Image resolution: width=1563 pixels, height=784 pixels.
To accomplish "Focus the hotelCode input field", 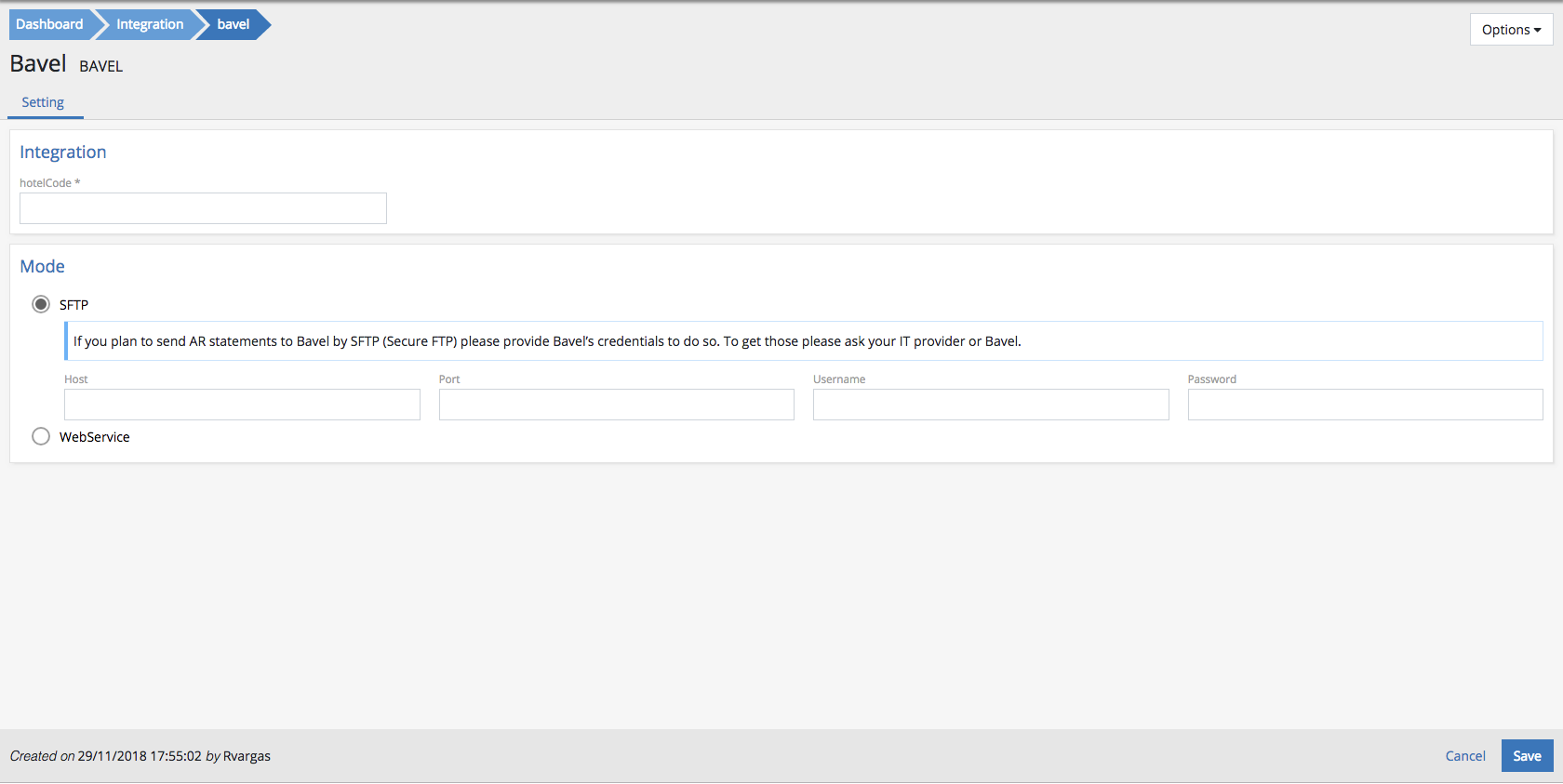I will [x=203, y=208].
